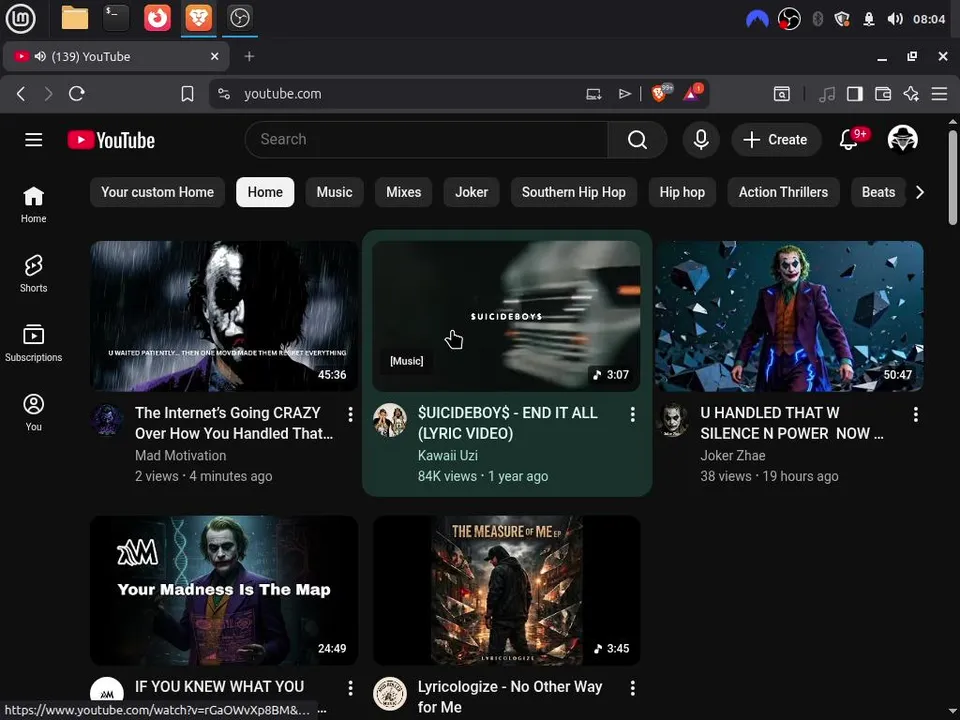960x720 pixels.
Task: Click the search magnifier button
Action: tap(637, 140)
